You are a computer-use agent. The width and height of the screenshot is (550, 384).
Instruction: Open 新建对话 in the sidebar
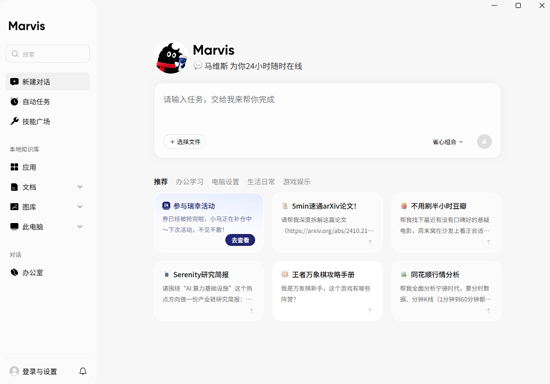click(48, 82)
